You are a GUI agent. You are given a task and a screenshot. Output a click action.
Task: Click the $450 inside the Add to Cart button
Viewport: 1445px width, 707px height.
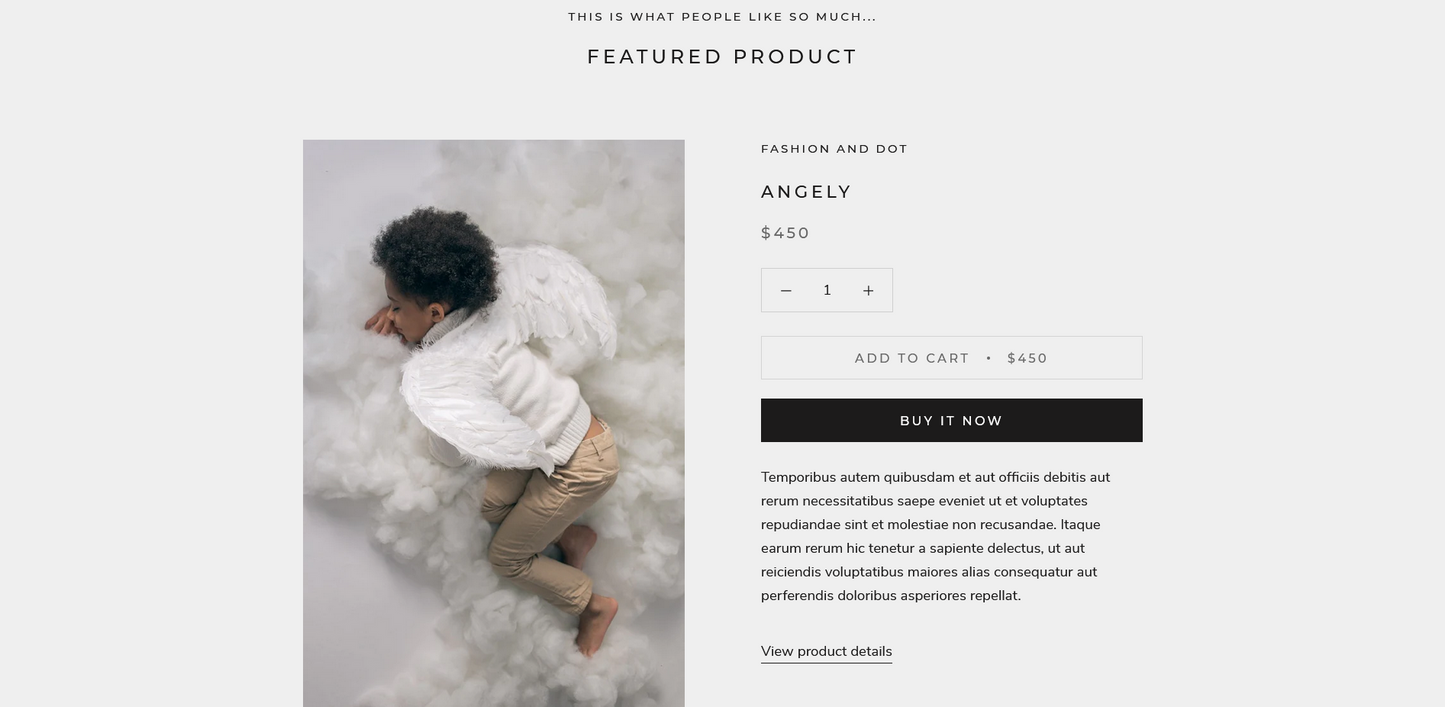[x=1027, y=358]
